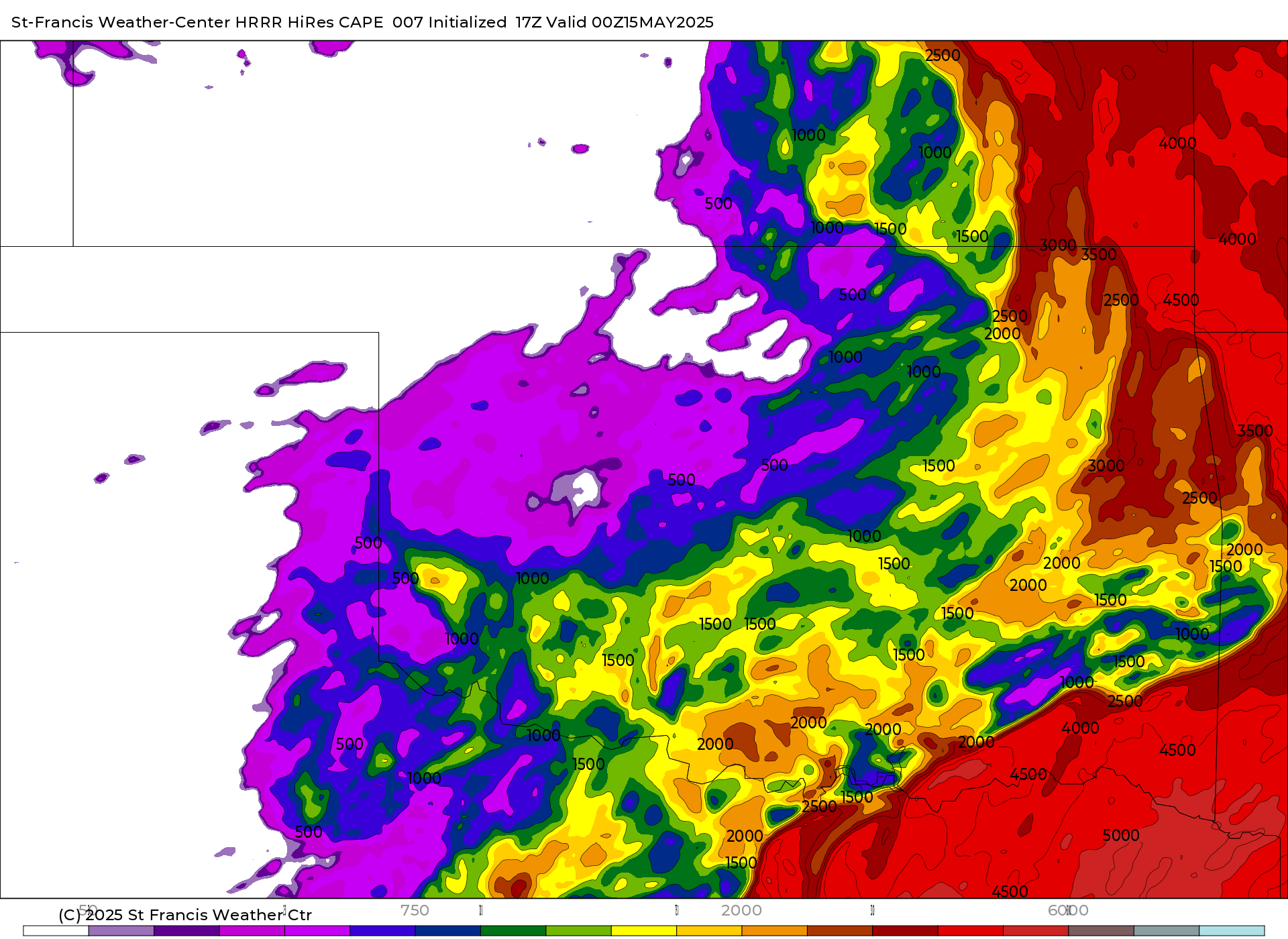Screen dimensions: 1288x939
Task: Click "Valid 00Z15MAY2025" in the title
Action: 630,22
